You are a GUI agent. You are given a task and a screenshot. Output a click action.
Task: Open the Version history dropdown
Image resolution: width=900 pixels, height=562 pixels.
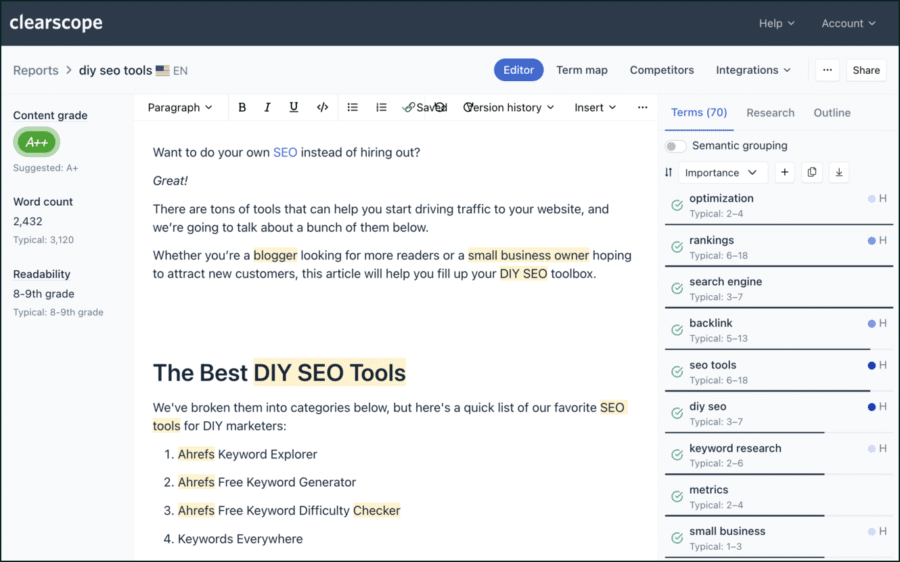point(509,107)
